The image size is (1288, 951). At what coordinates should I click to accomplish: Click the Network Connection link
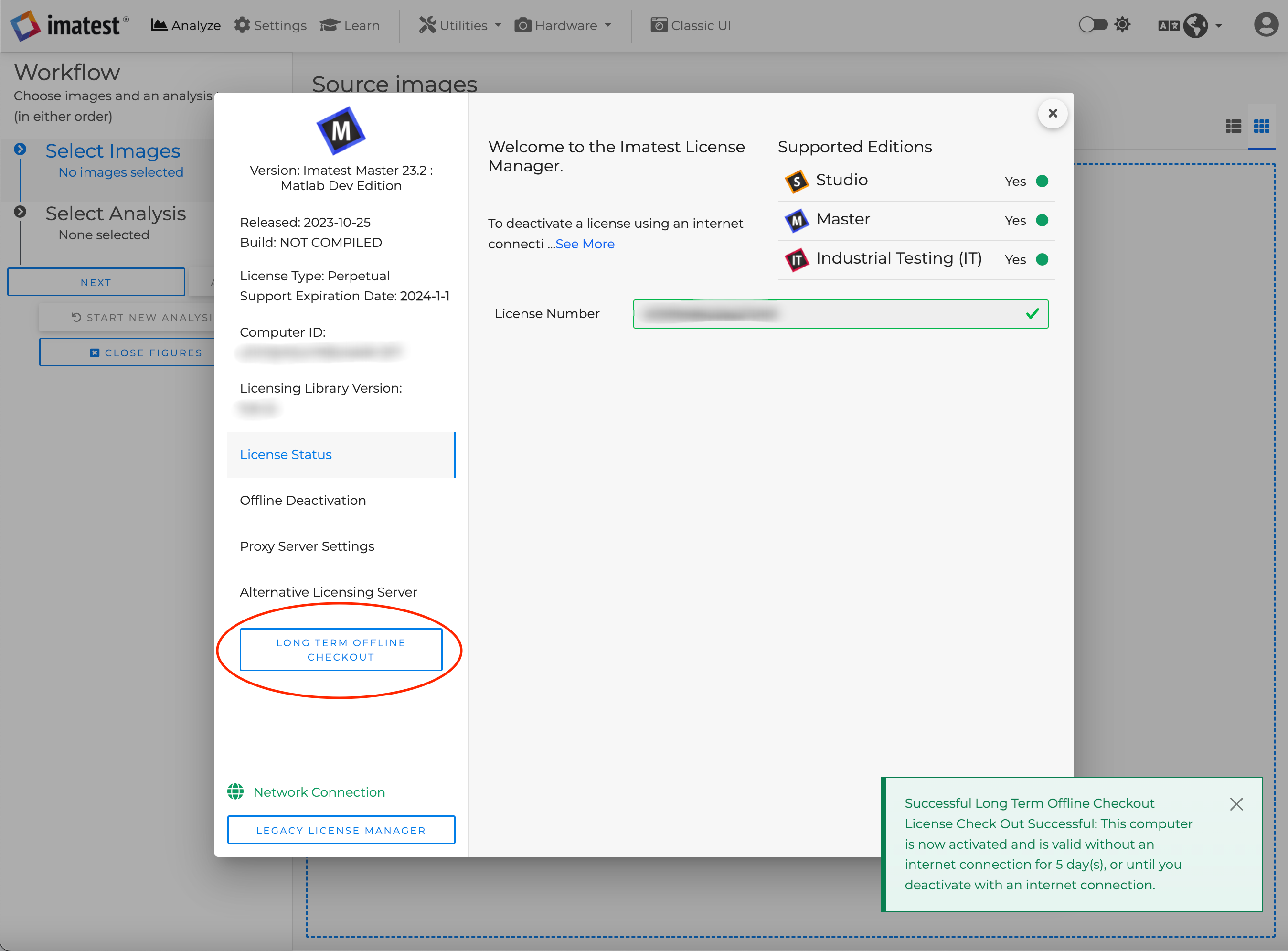coord(319,792)
